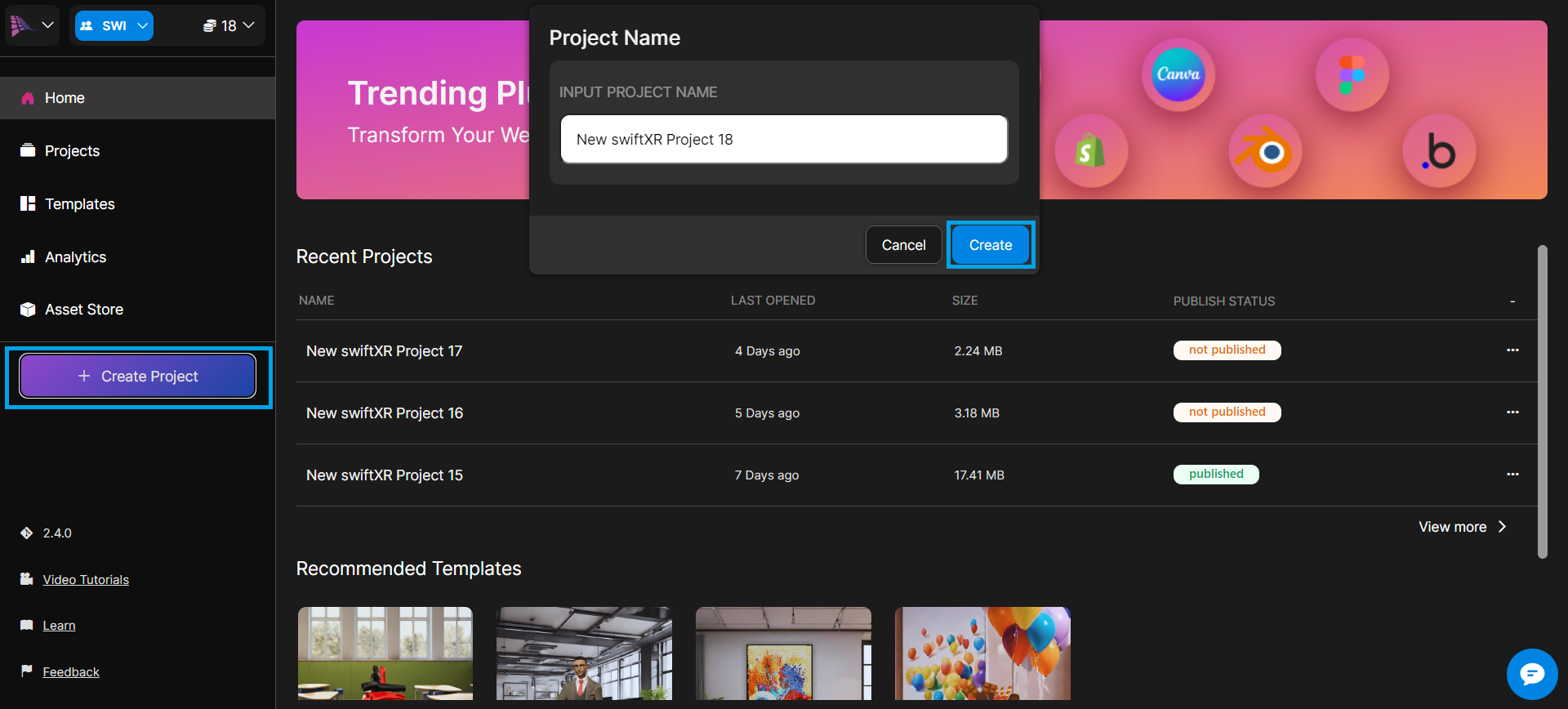This screenshot has width=1568, height=709.
Task: Click the Shopify plugin icon
Action: point(1090,151)
